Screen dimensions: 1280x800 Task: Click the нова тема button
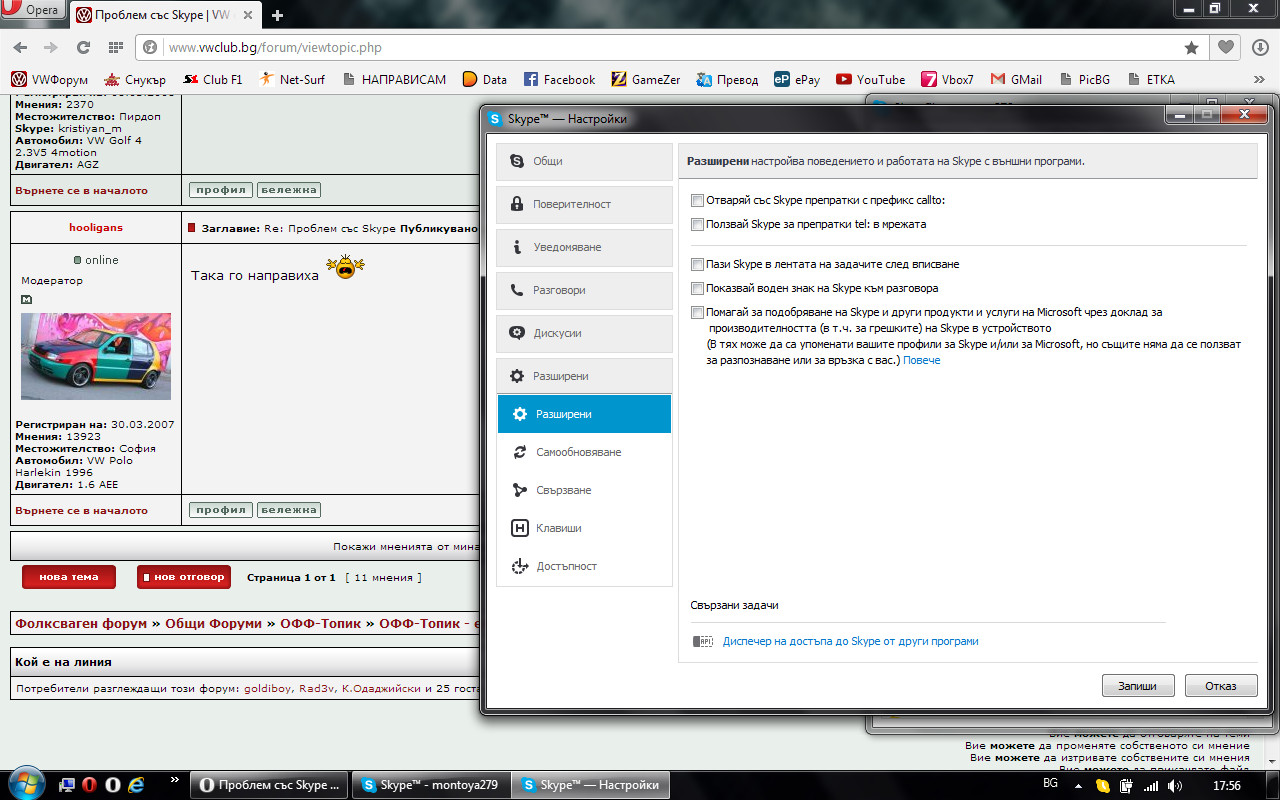tap(69, 577)
